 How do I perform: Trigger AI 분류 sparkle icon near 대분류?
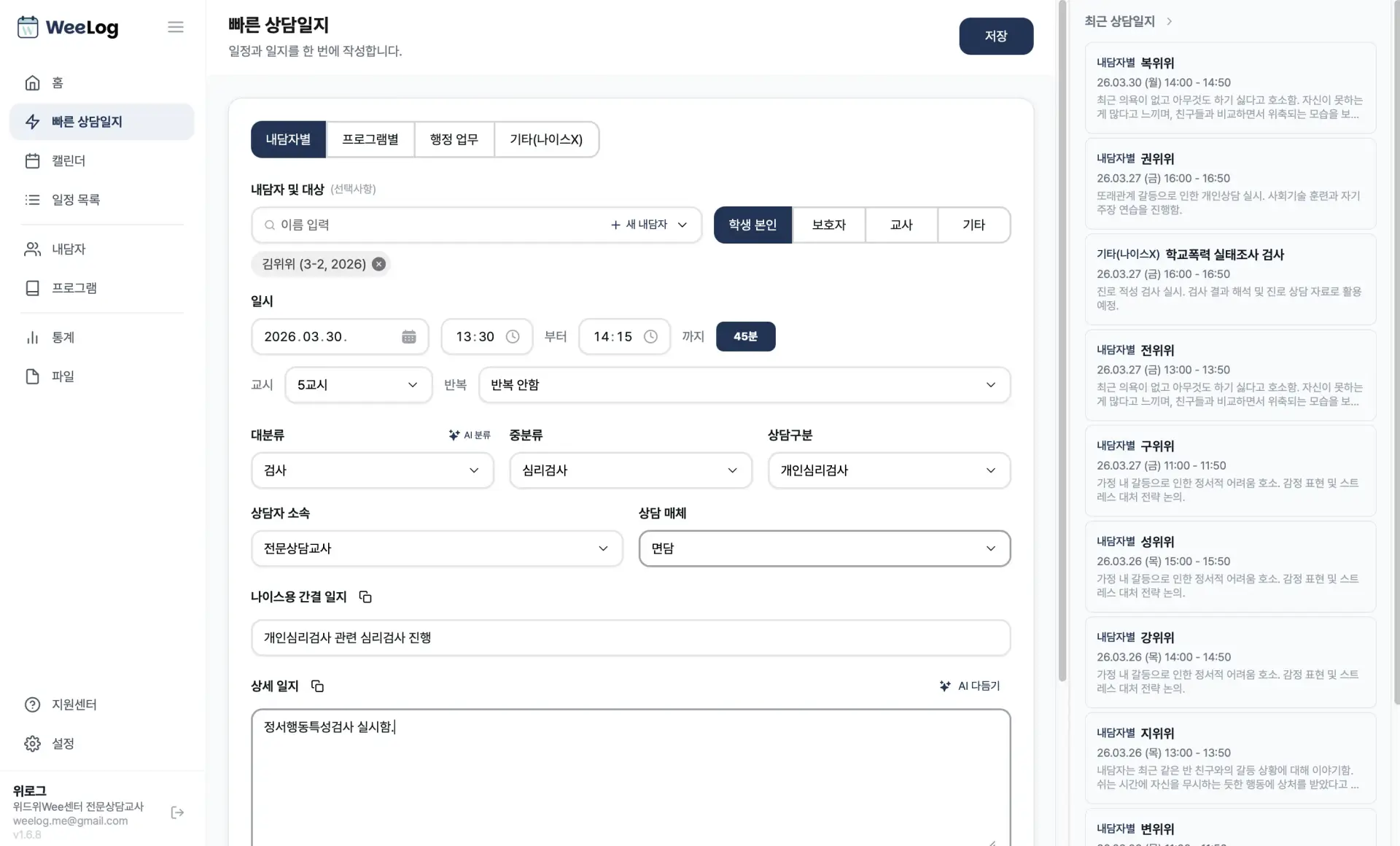(454, 435)
